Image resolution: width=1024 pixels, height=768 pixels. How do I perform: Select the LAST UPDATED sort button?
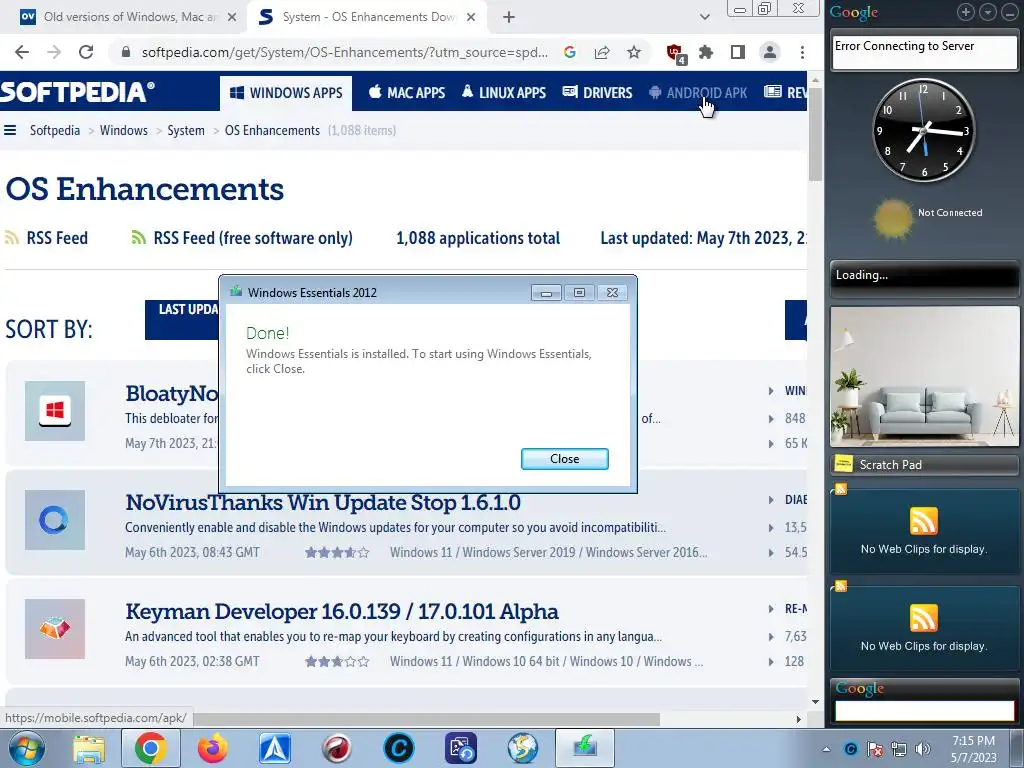click(x=182, y=319)
